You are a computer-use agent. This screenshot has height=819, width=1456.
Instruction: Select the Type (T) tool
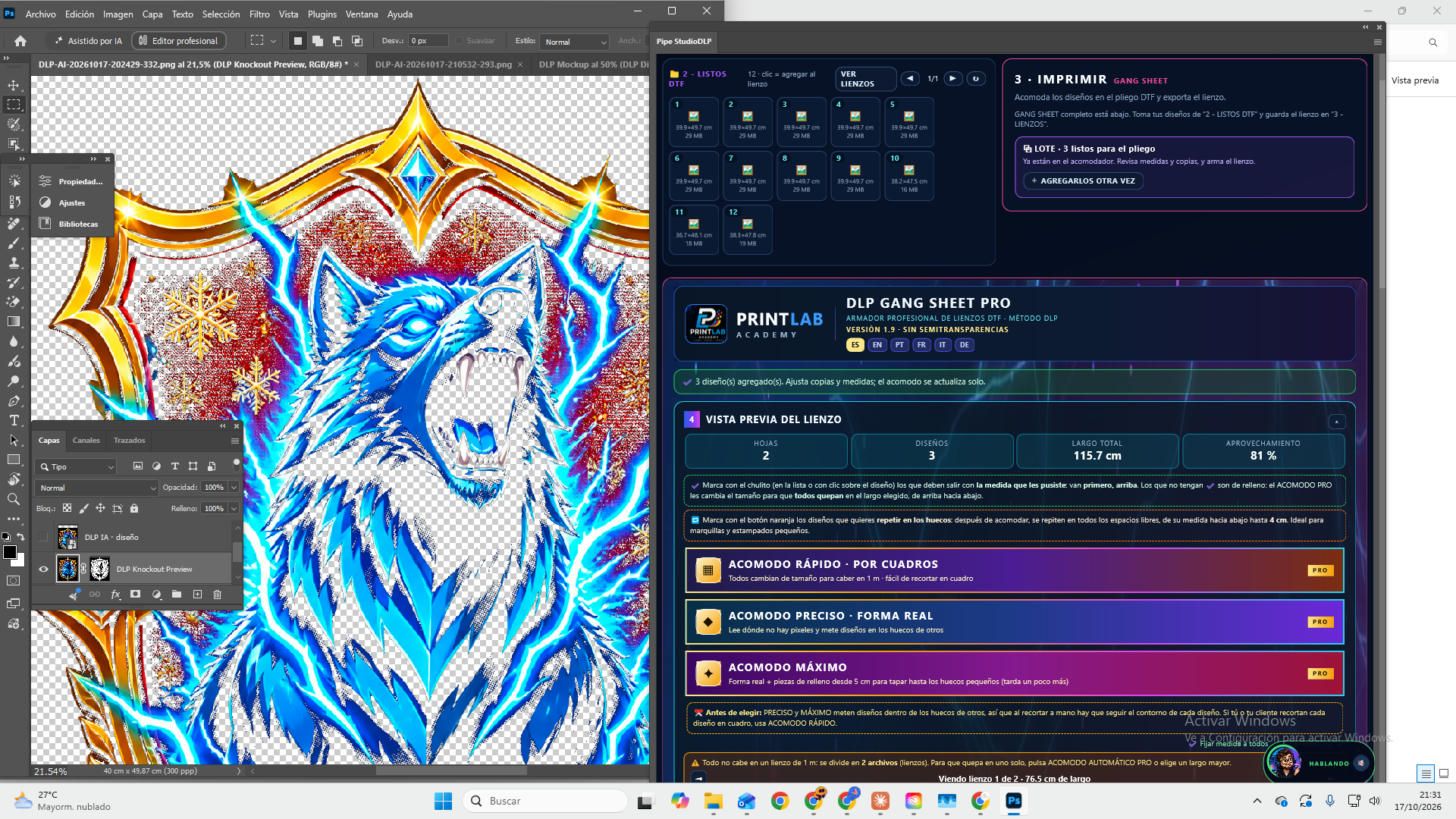point(14,420)
